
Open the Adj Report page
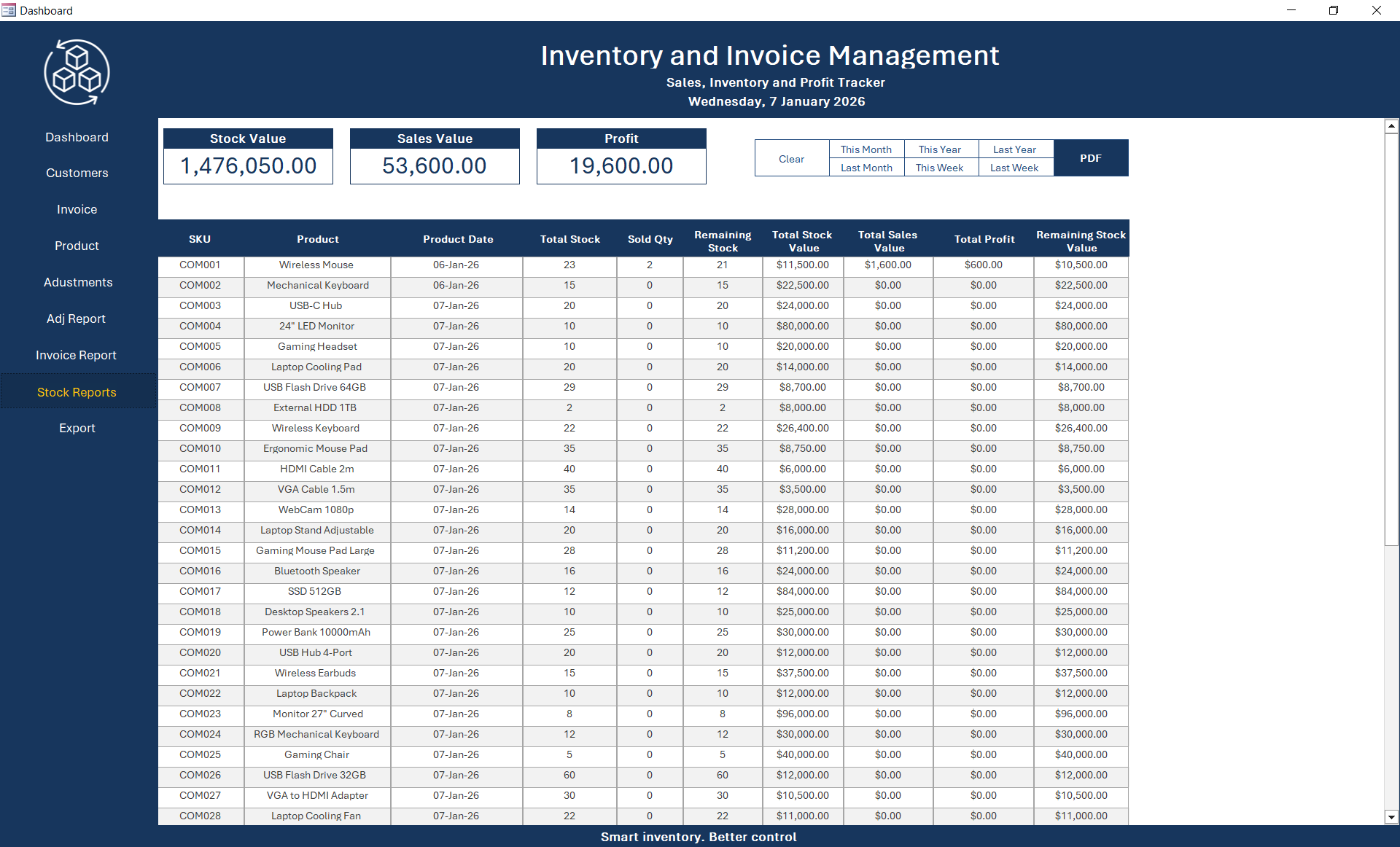coord(77,319)
